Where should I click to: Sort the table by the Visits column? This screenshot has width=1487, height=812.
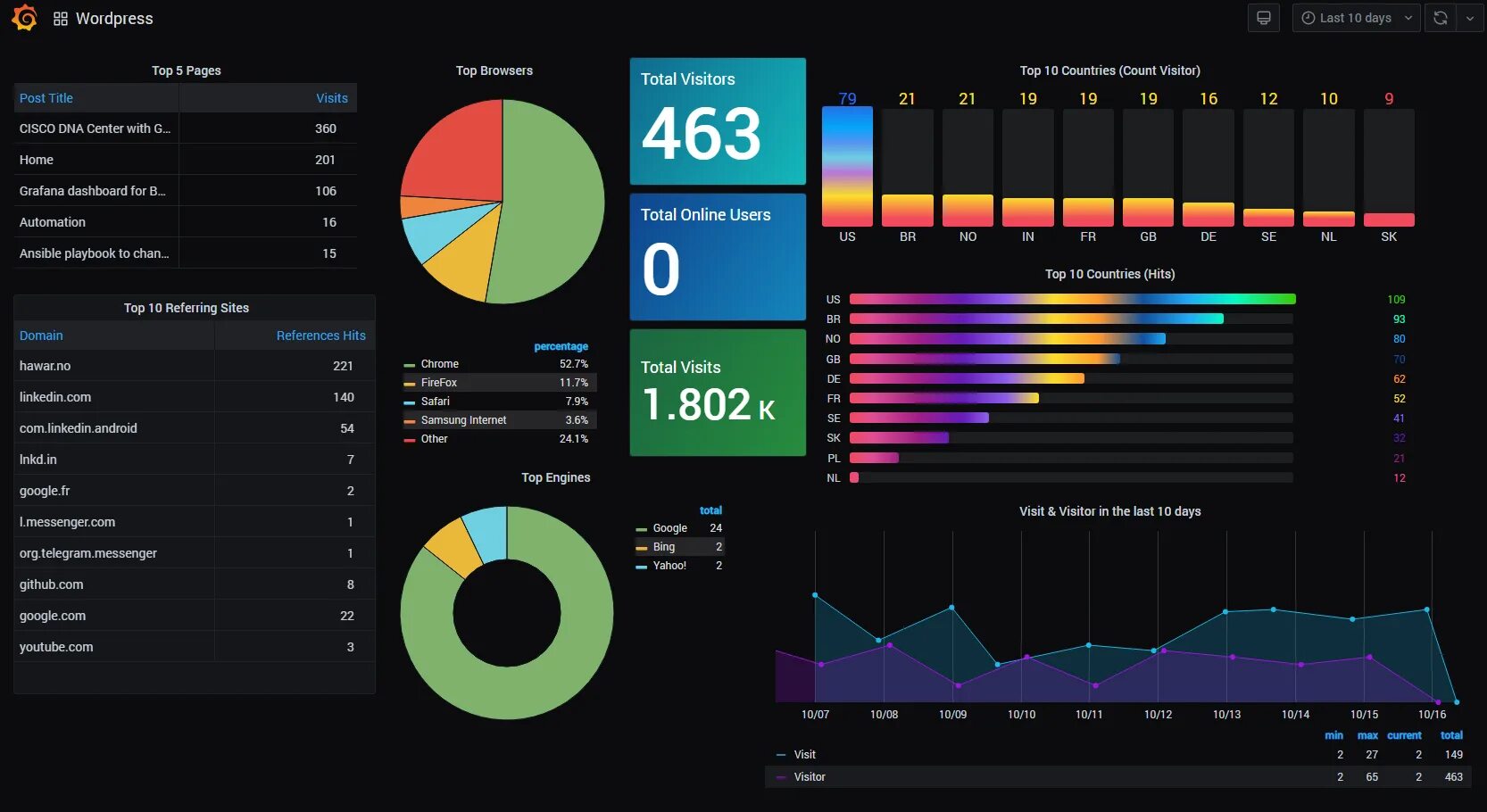[x=332, y=98]
